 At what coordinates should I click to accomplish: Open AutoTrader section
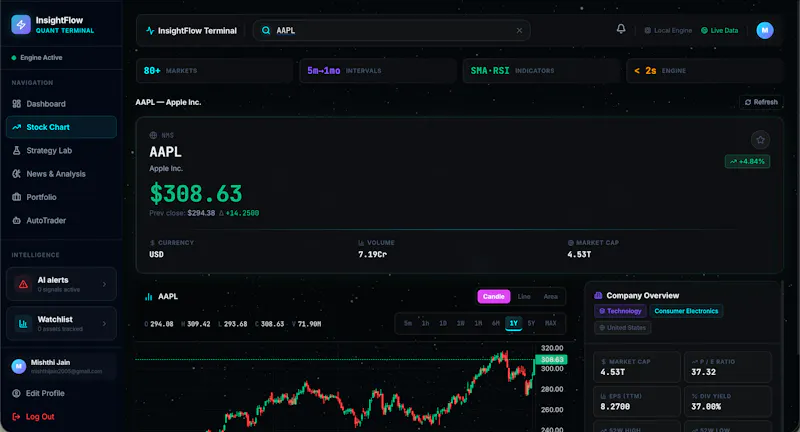pyautogui.click(x=61, y=220)
